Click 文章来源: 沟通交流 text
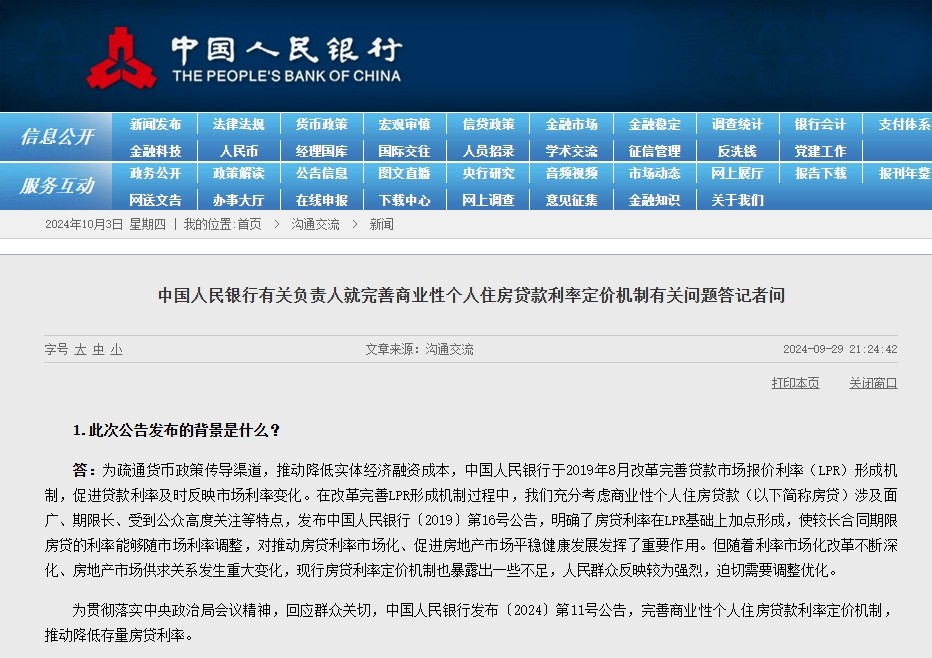The height and width of the screenshot is (658, 932). click(420, 349)
